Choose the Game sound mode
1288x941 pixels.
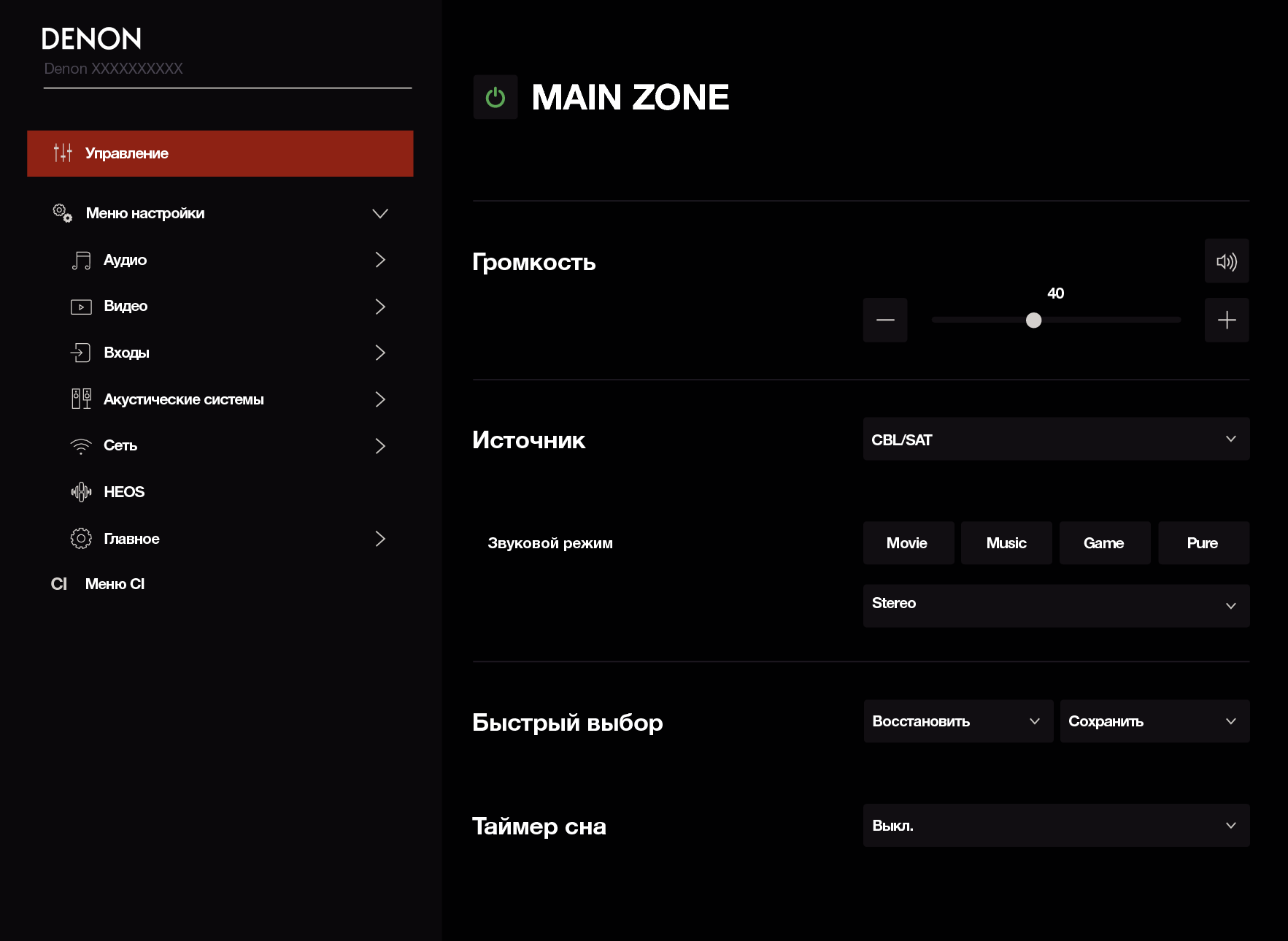coord(1104,543)
